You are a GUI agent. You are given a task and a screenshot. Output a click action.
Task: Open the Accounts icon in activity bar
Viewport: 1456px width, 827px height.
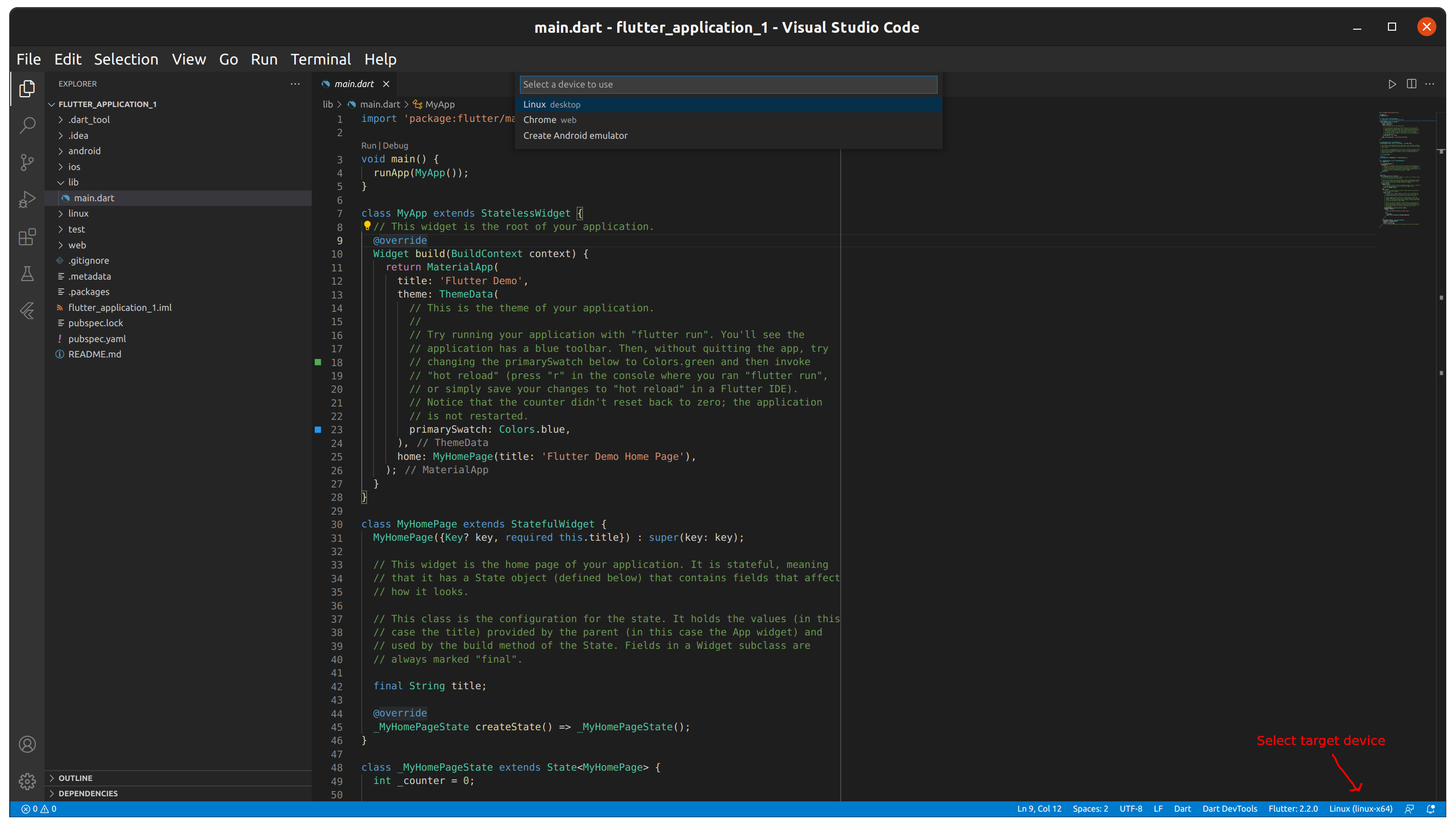click(x=27, y=745)
